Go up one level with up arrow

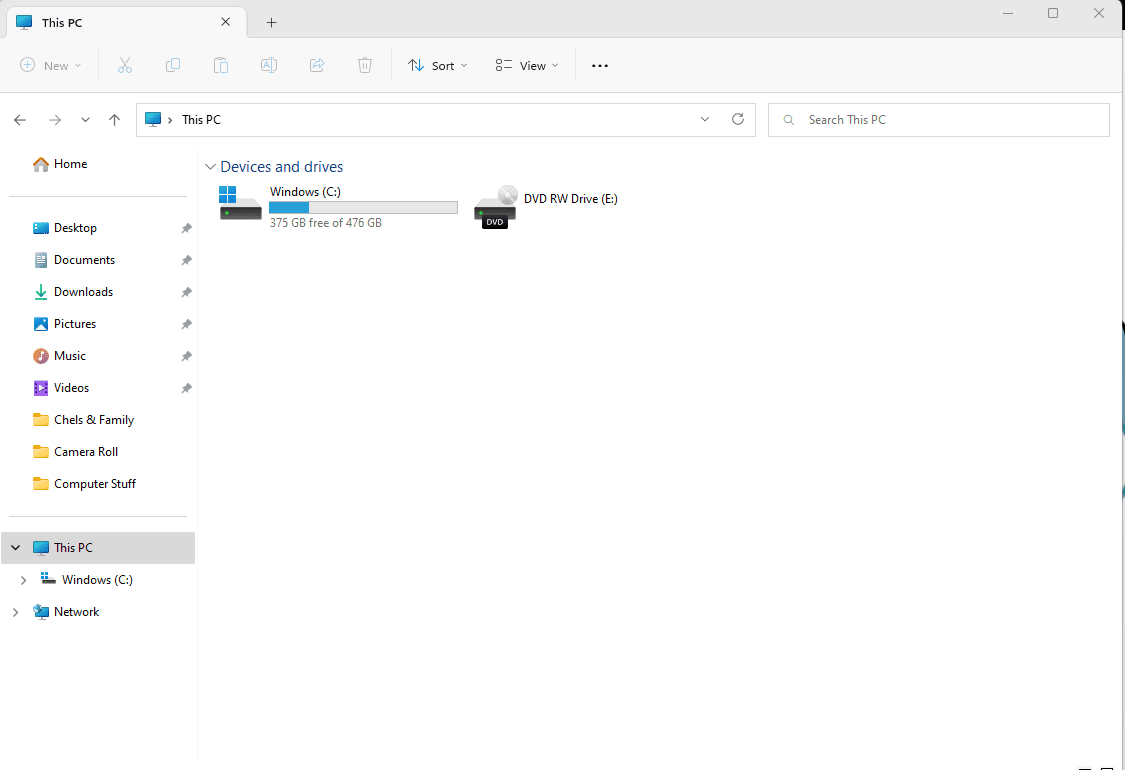pyautogui.click(x=114, y=120)
